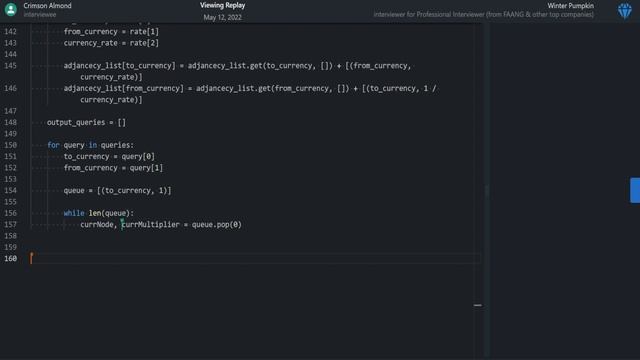
Task: Click the 'currency_rate = rate[2]' code line
Action: point(111,43)
